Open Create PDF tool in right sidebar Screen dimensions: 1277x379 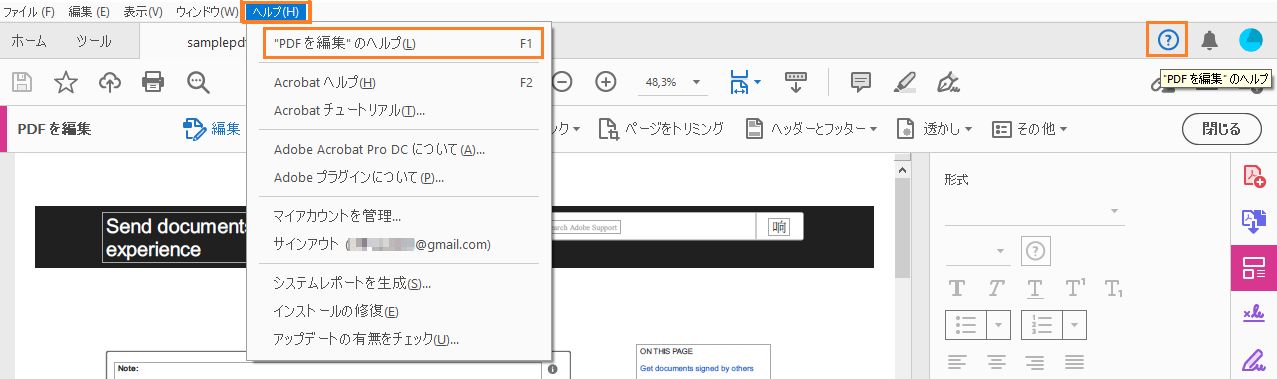[1253, 177]
